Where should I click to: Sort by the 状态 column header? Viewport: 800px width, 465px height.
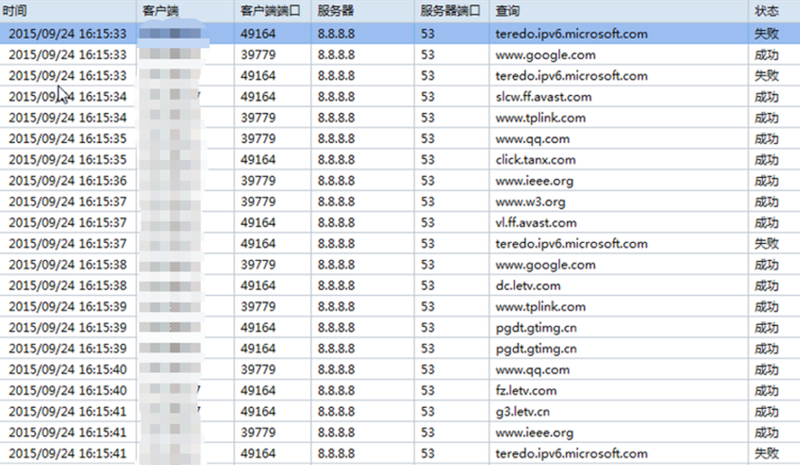click(x=774, y=11)
